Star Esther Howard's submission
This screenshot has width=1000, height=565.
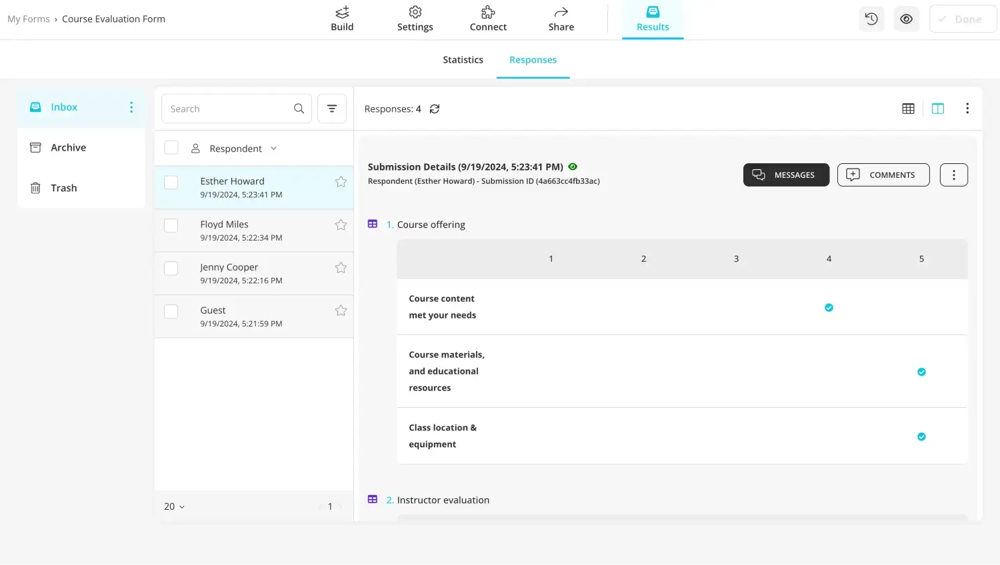341,182
